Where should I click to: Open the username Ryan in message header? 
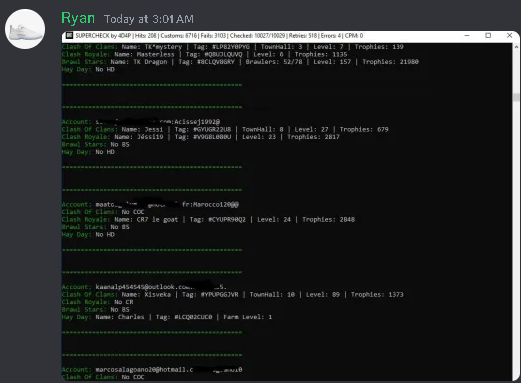(x=78, y=18)
